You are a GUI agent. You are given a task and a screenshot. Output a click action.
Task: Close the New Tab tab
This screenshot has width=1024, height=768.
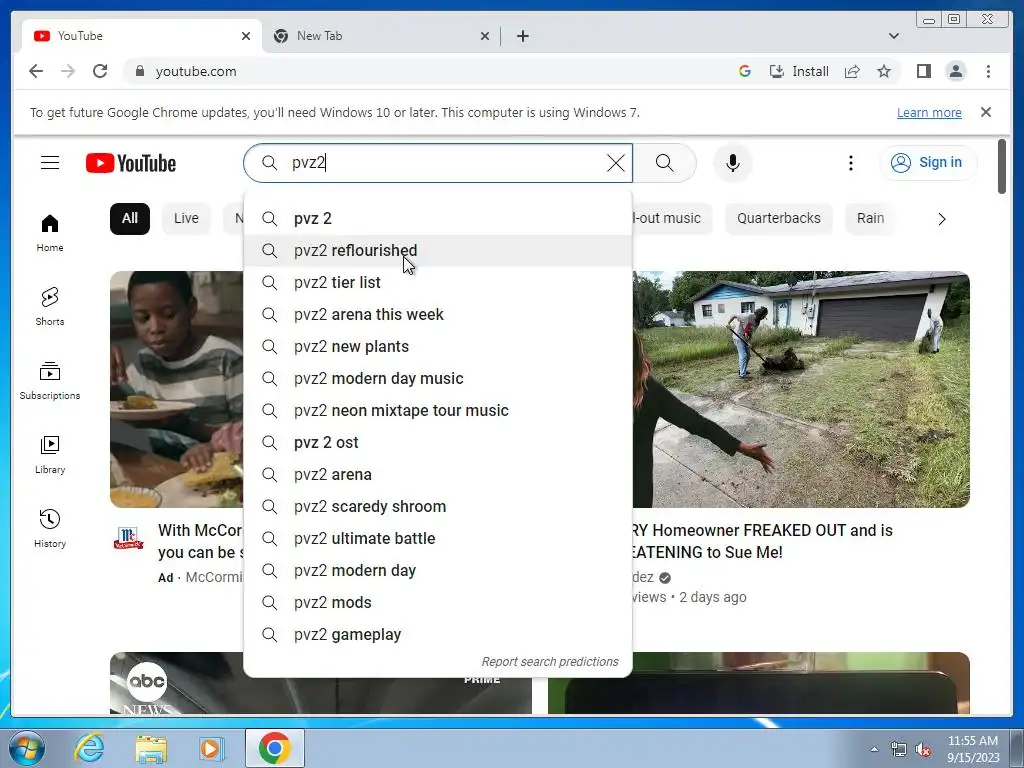click(485, 36)
